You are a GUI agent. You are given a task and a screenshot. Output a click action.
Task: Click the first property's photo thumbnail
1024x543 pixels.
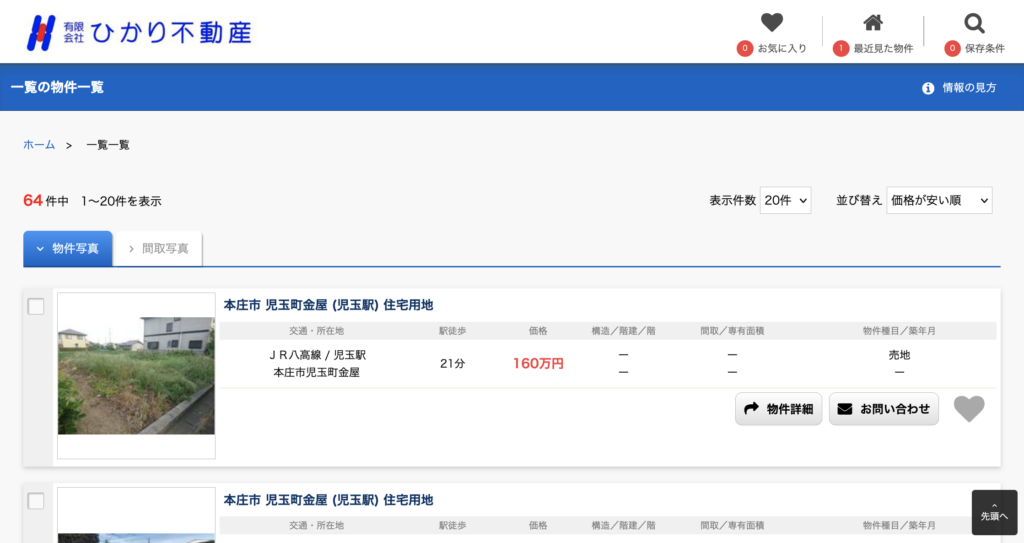tap(136, 375)
